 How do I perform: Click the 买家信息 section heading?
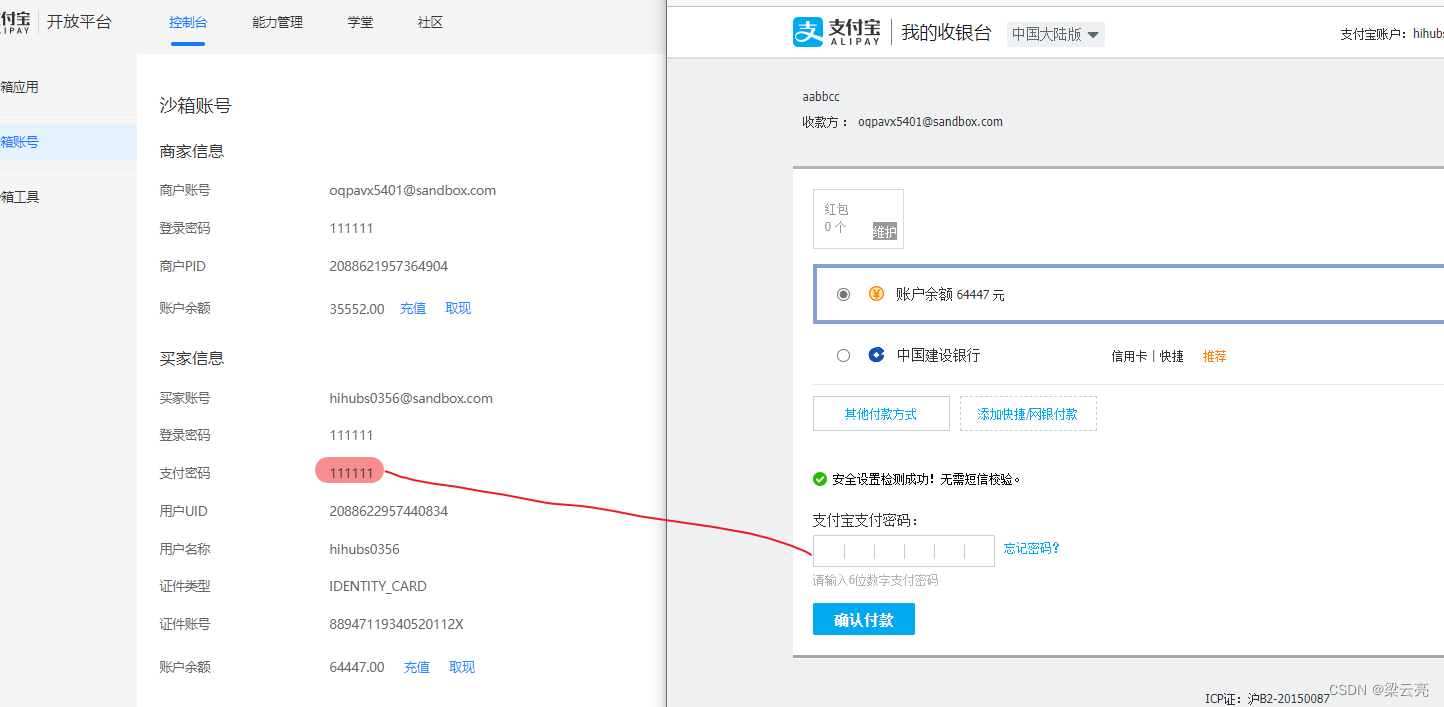tap(192, 358)
